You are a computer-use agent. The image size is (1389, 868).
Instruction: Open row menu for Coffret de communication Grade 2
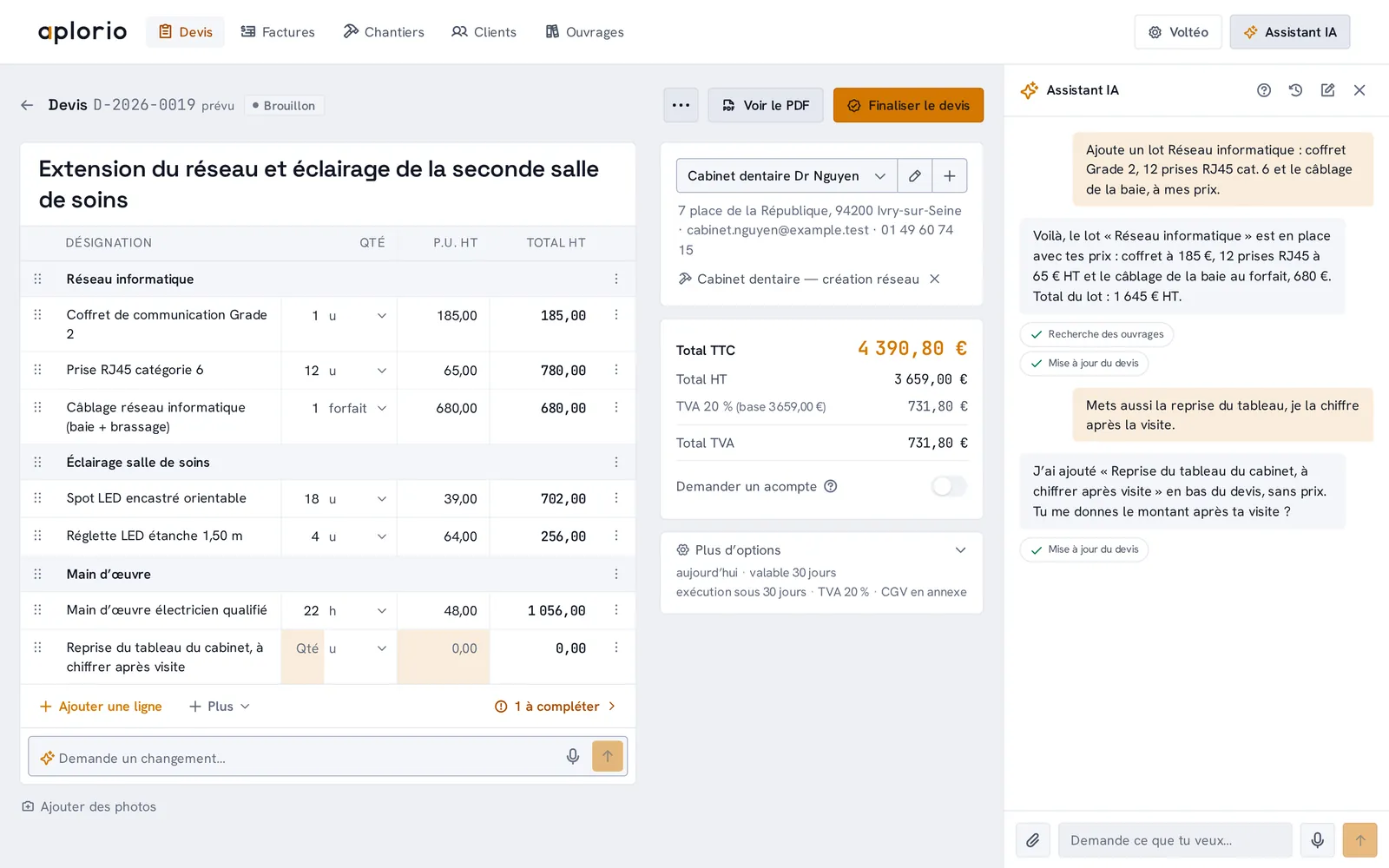616,315
